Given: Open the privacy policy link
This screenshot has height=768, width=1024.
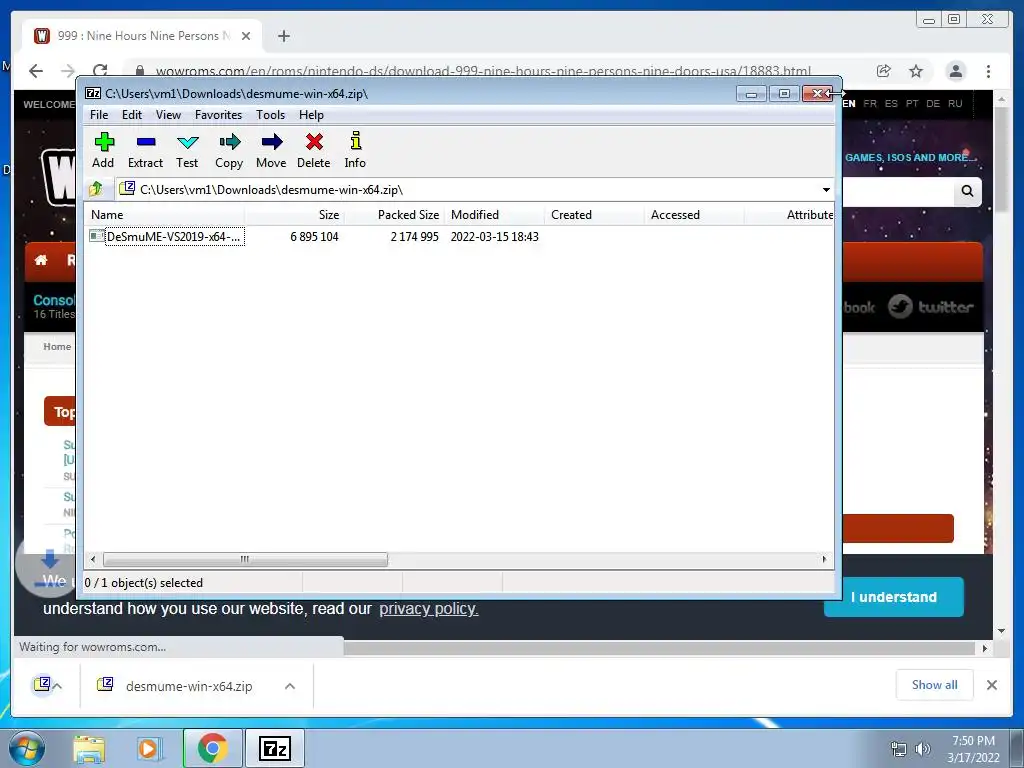Looking at the screenshot, I should pyautogui.click(x=428, y=609).
